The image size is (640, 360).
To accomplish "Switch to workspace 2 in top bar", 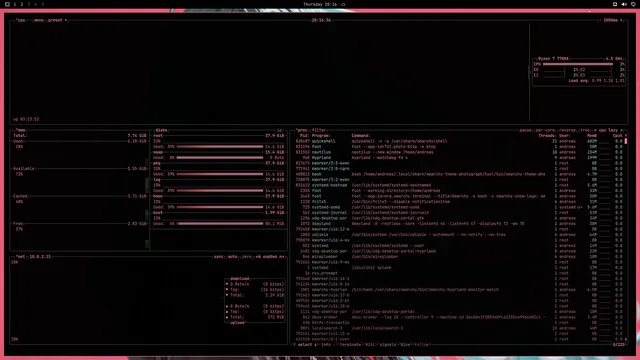I will [22, 4].
